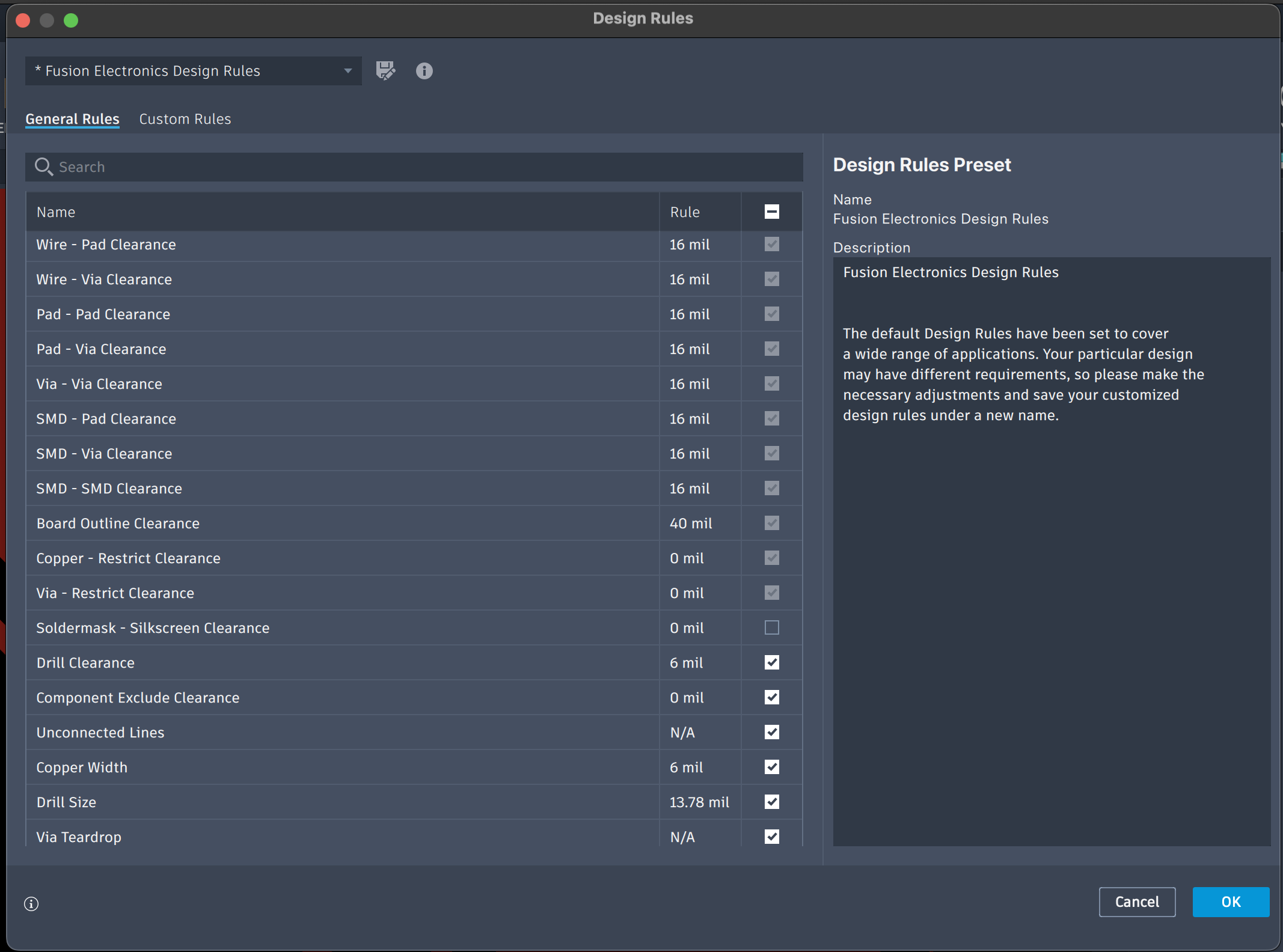The width and height of the screenshot is (1283, 952).
Task: Toggle the select-all checkbox in the table header
Action: (x=771, y=212)
